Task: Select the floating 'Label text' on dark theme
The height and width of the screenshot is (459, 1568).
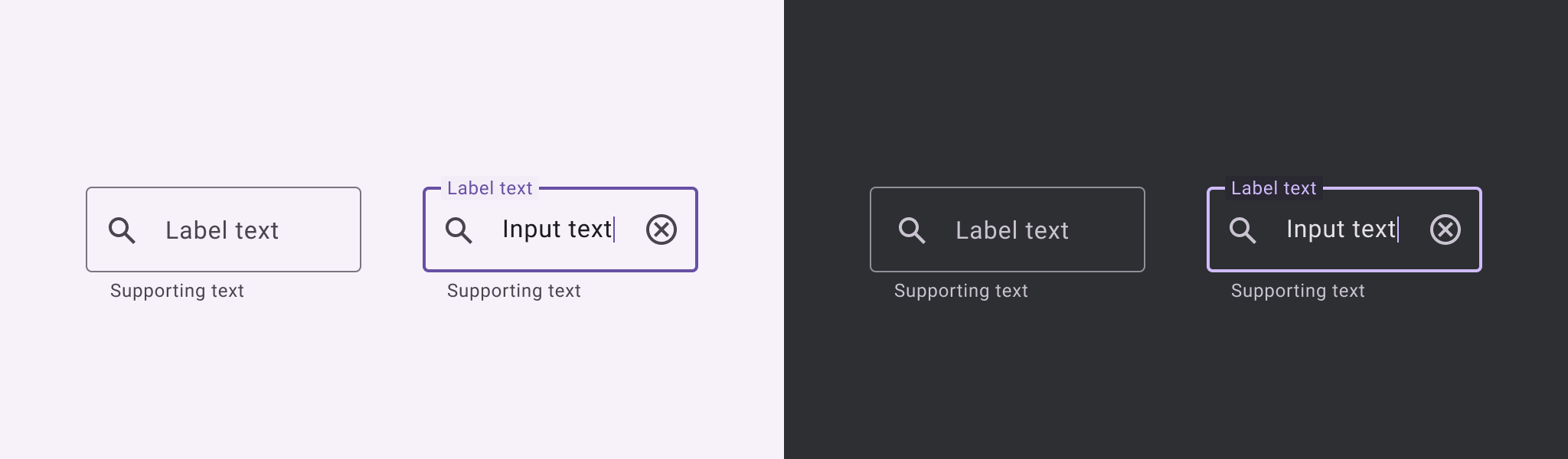Action: coord(1274,188)
